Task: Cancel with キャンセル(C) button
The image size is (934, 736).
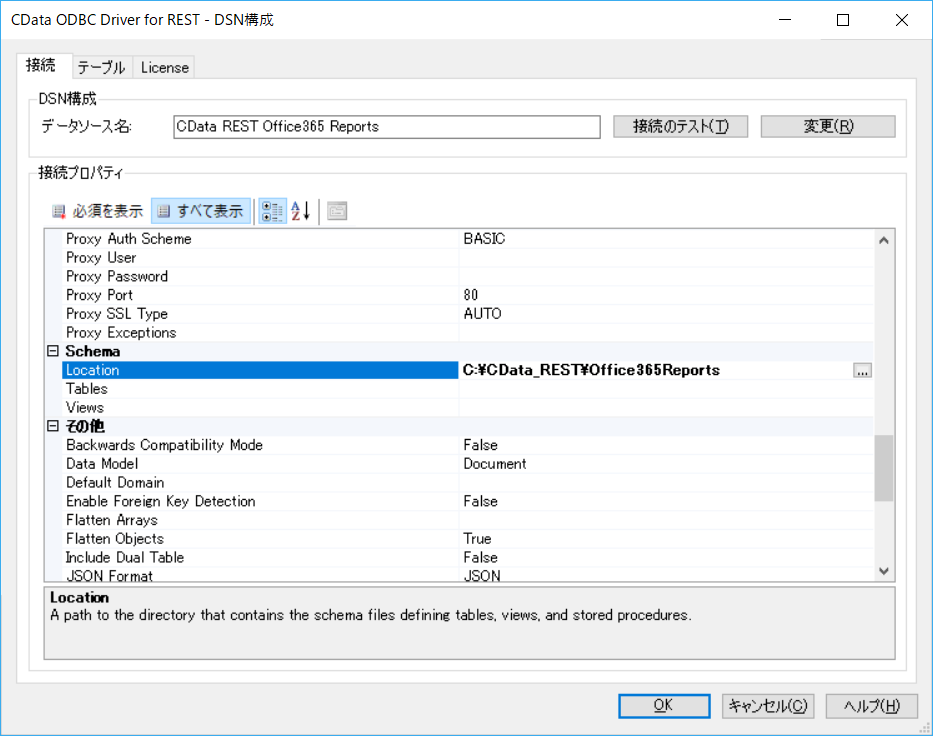Action: click(767, 706)
